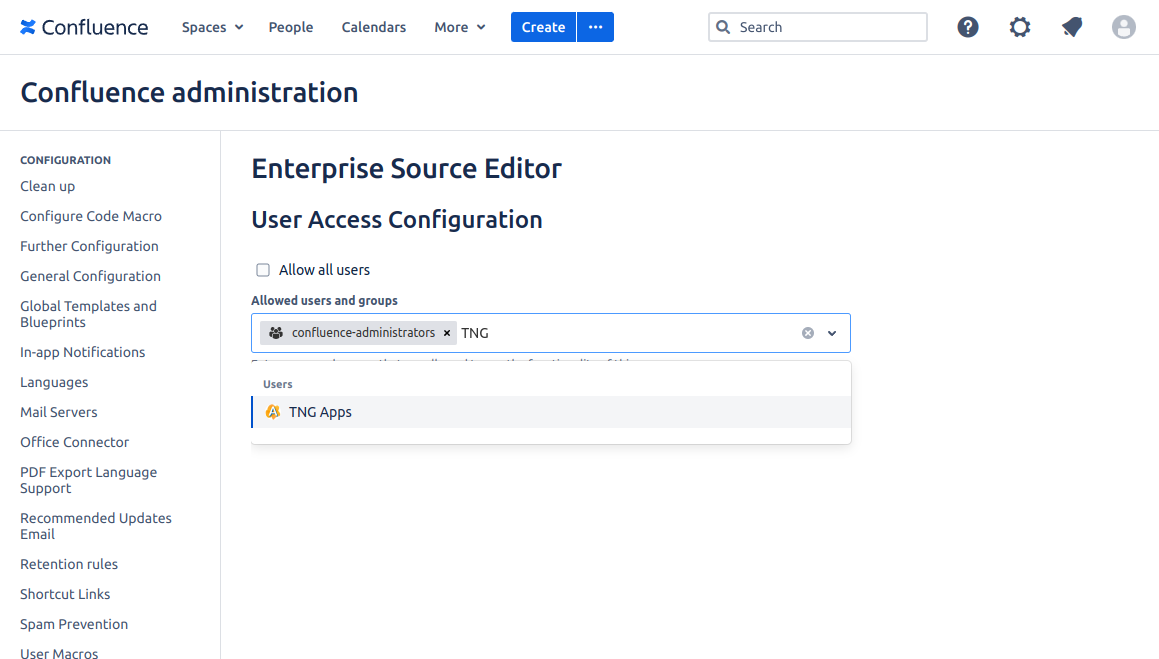This screenshot has height=659, width=1159.
Task: Open the administration gear menu
Action: coord(1019,27)
